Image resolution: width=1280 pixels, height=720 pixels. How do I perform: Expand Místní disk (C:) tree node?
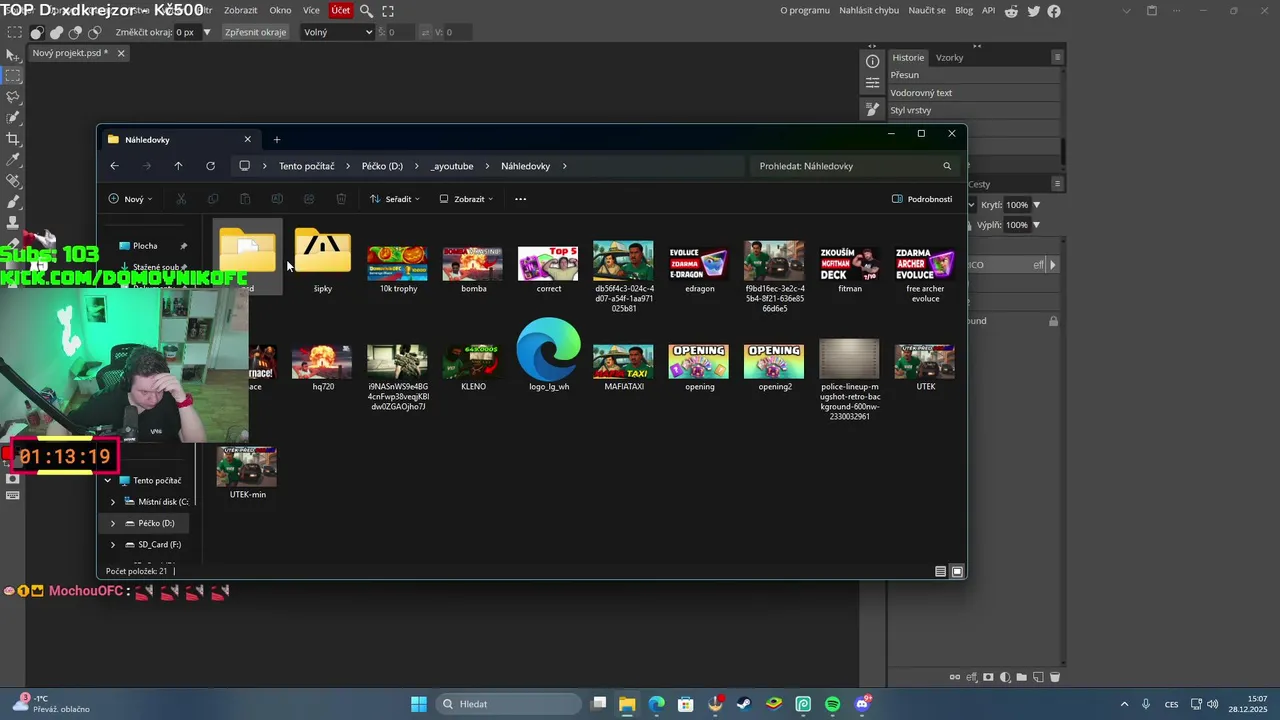[x=112, y=502]
